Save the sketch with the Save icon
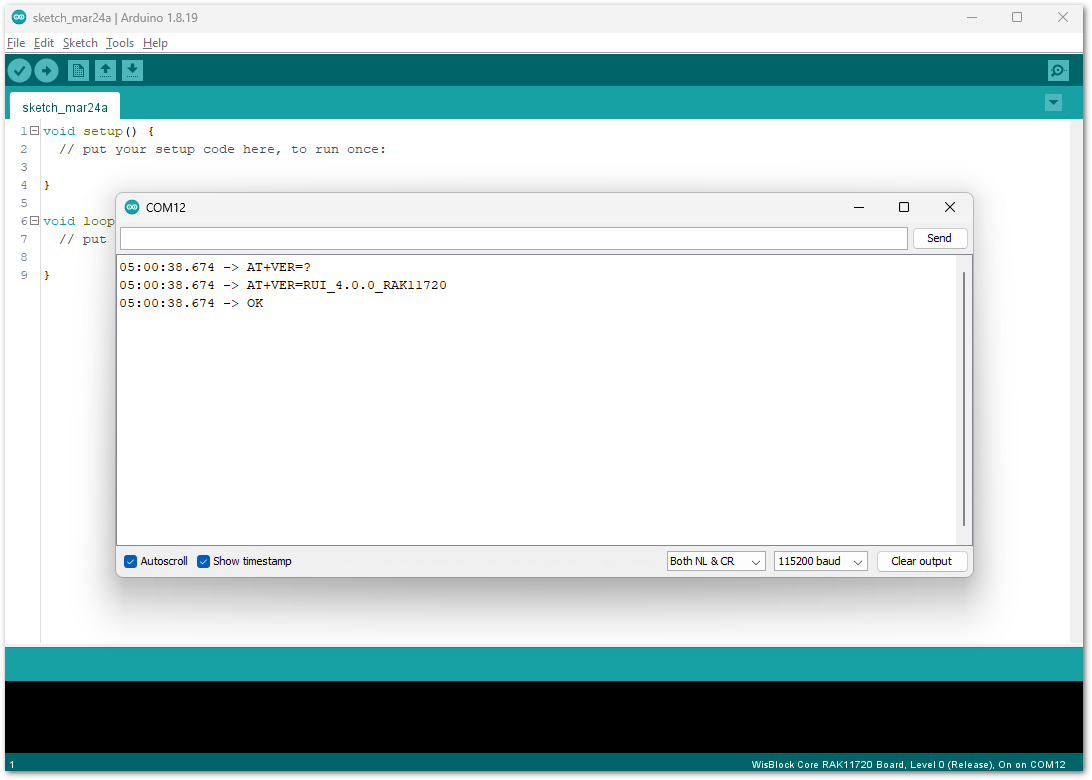 pyautogui.click(x=132, y=70)
